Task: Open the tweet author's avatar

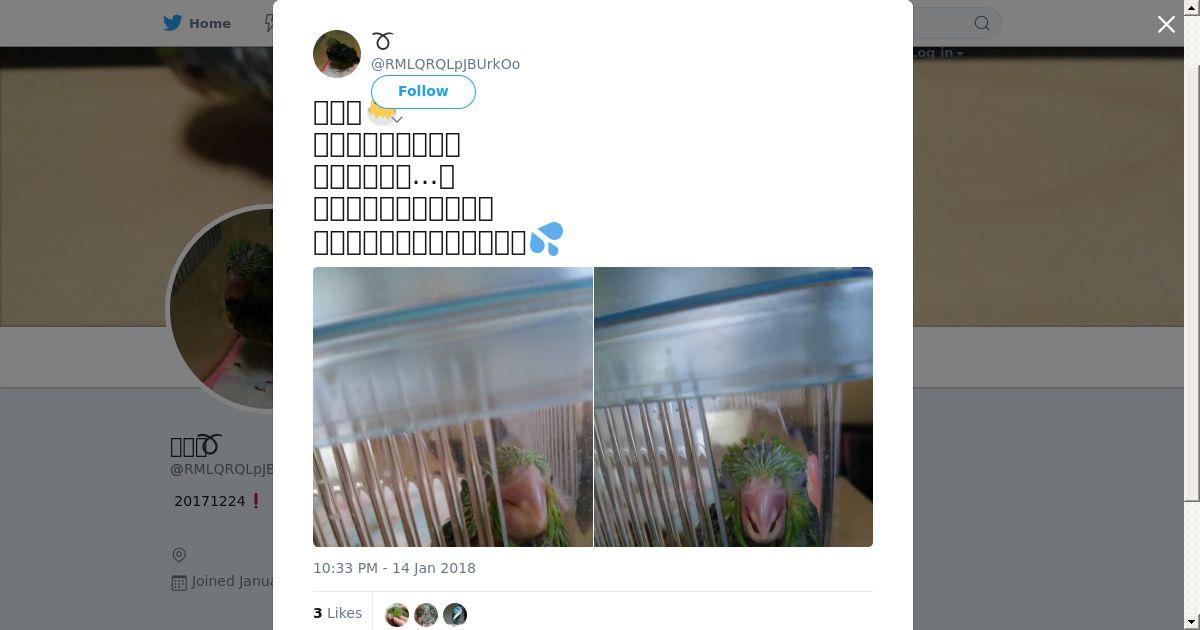Action: pyautogui.click(x=337, y=54)
